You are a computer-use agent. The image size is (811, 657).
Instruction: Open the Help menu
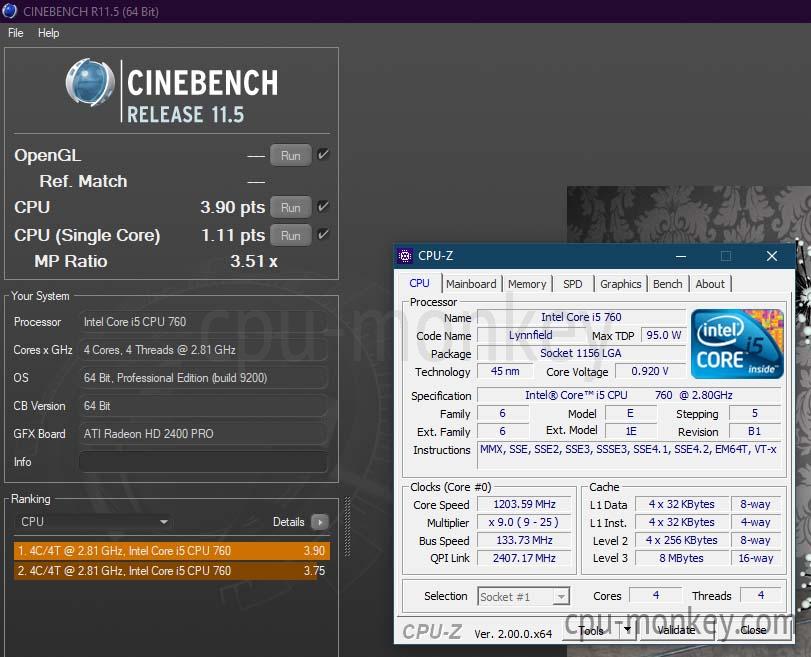pyautogui.click(x=48, y=33)
